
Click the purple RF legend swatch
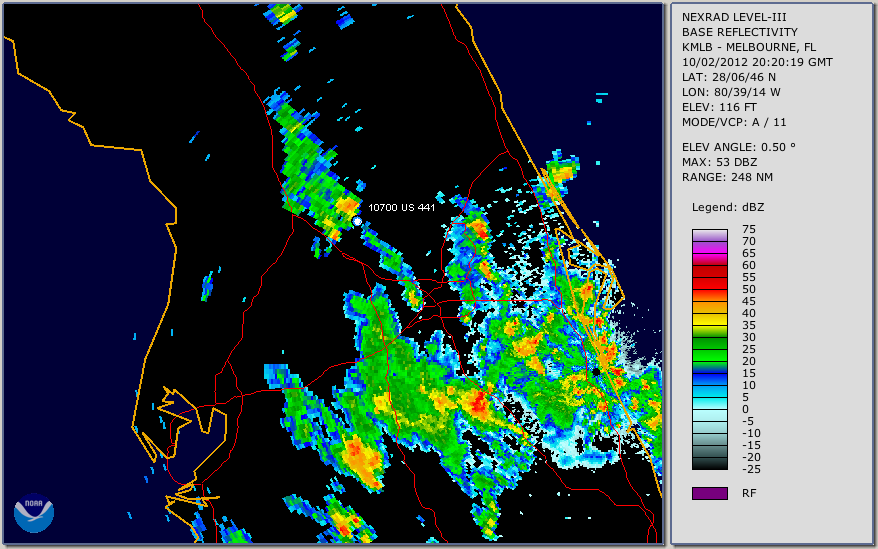pos(709,493)
